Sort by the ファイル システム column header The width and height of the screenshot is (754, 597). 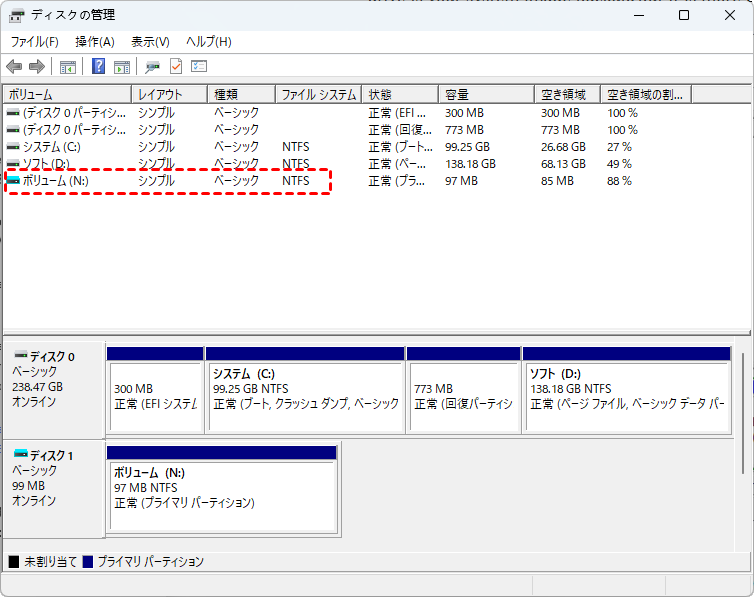(x=317, y=95)
